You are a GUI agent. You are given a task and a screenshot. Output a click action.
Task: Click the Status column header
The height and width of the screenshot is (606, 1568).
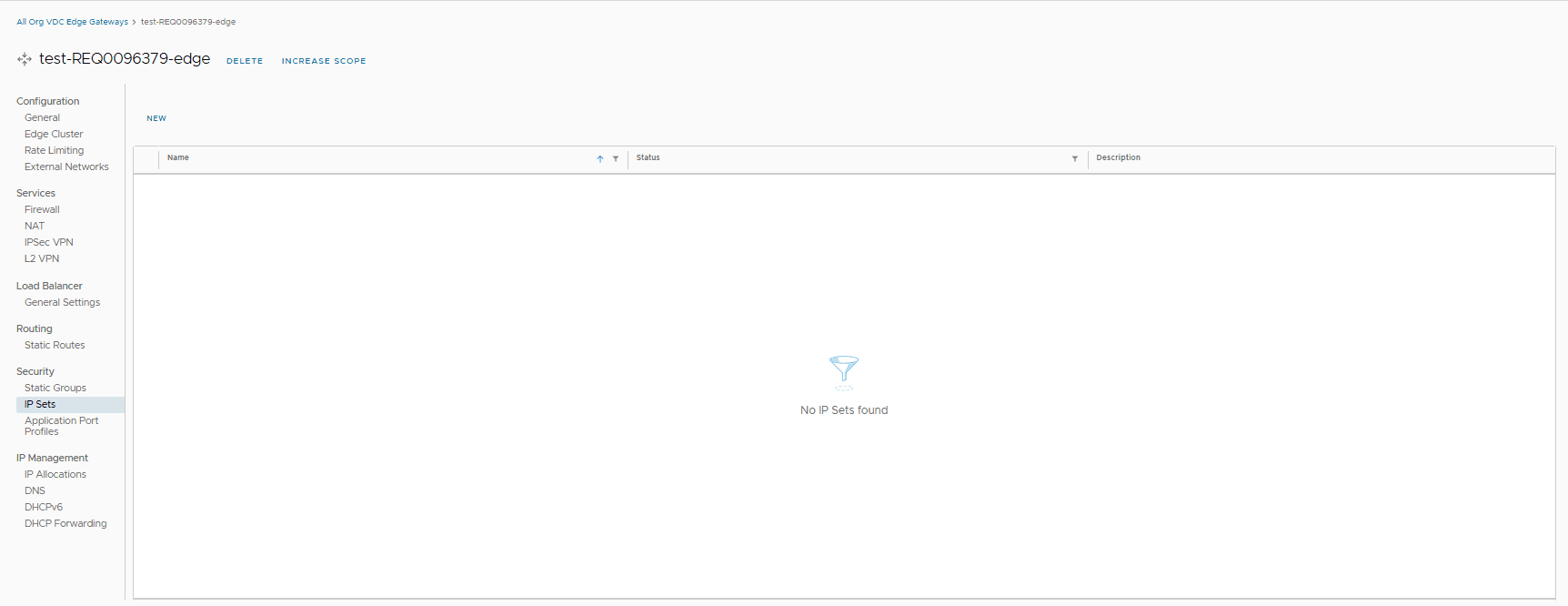pos(648,157)
